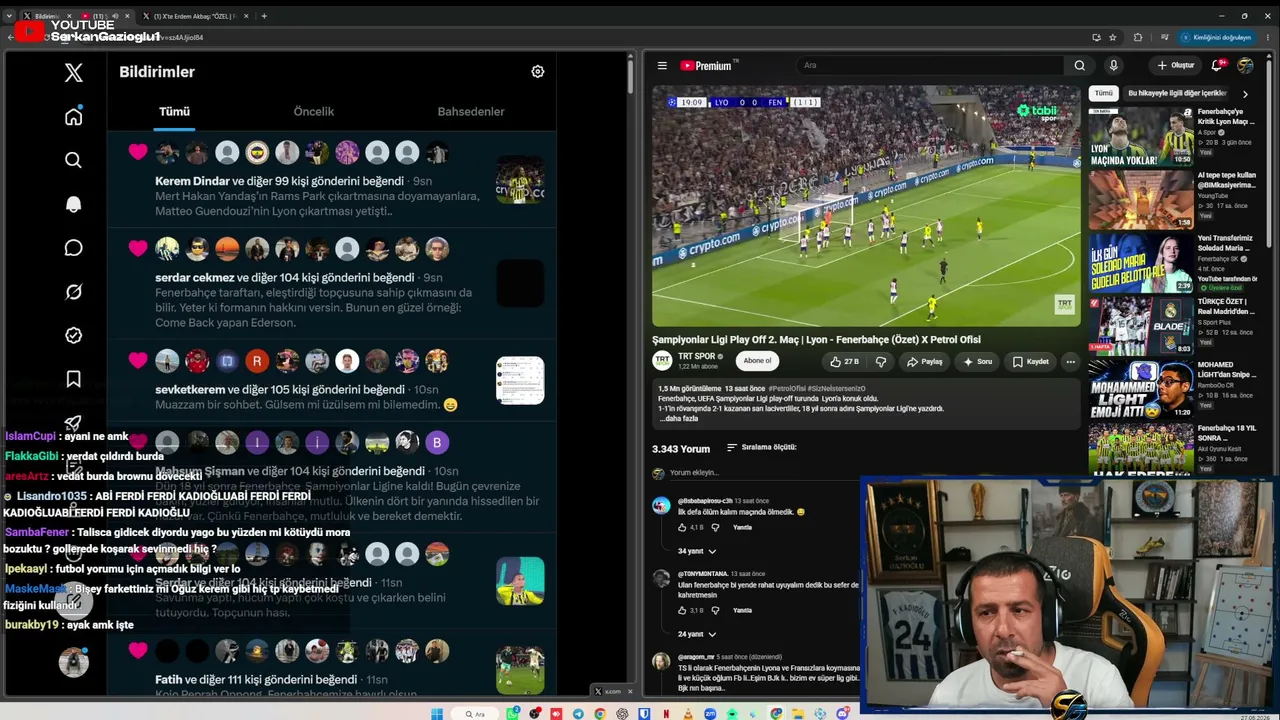Open the Lyon Maçında Yoklar video thumbnail
The width and height of the screenshot is (1280, 720).
click(x=1141, y=136)
